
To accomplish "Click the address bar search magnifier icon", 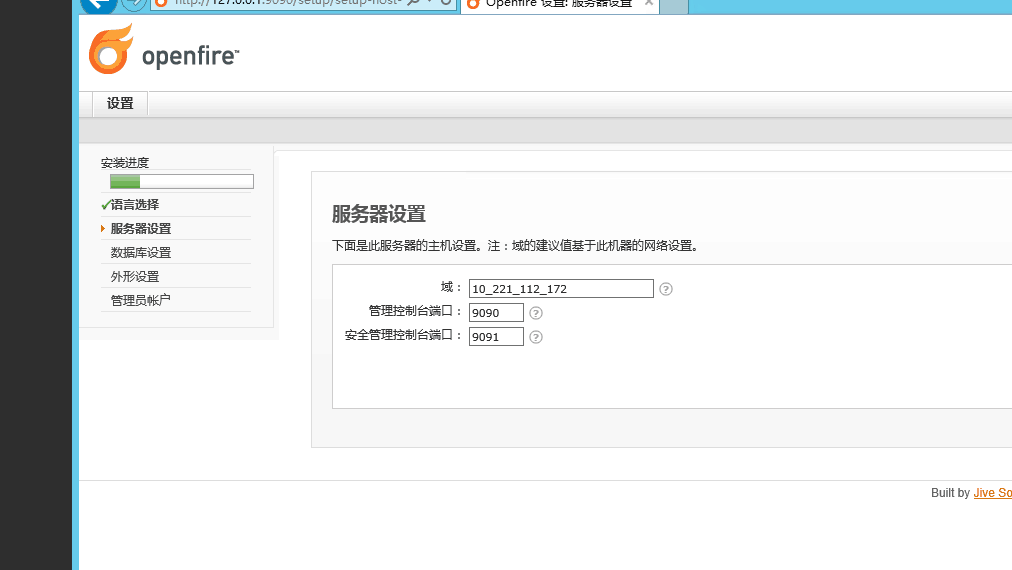I will tap(414, 4).
